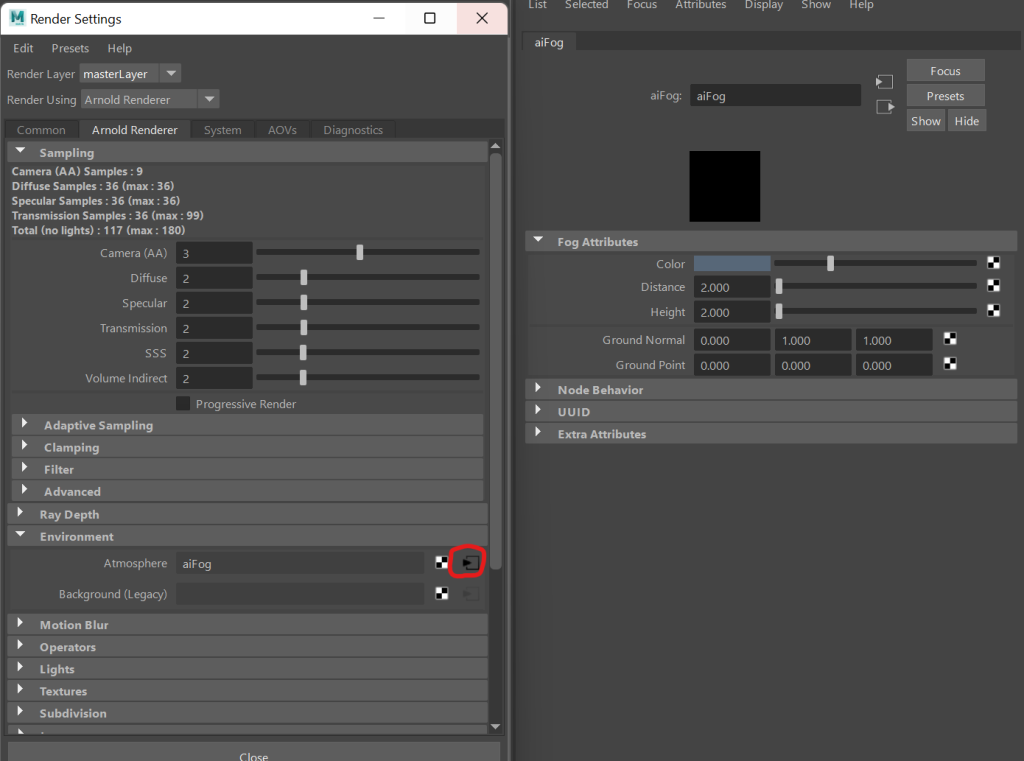
Task: Expand the UUID section
Action: click(x=537, y=410)
